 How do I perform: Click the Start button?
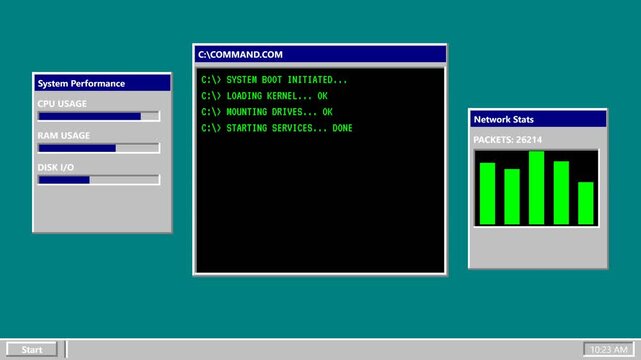point(32,349)
